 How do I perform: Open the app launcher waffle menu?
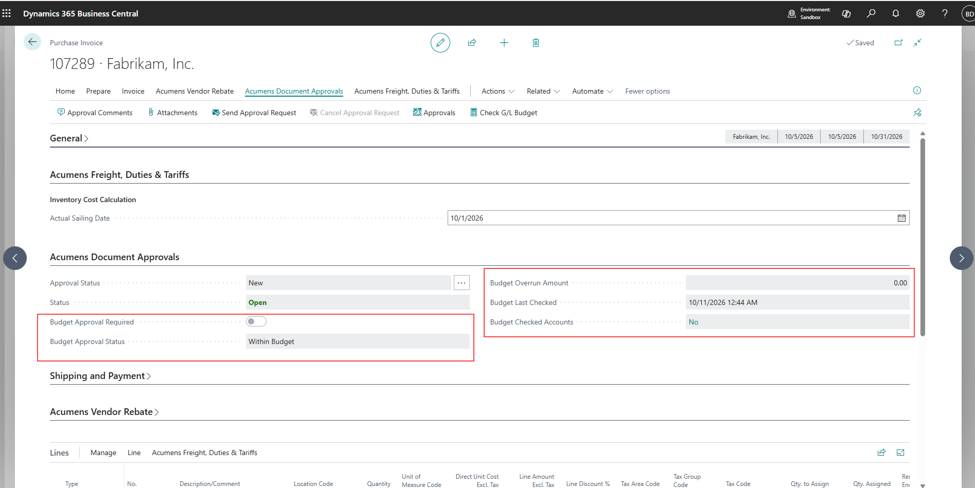click(x=7, y=13)
